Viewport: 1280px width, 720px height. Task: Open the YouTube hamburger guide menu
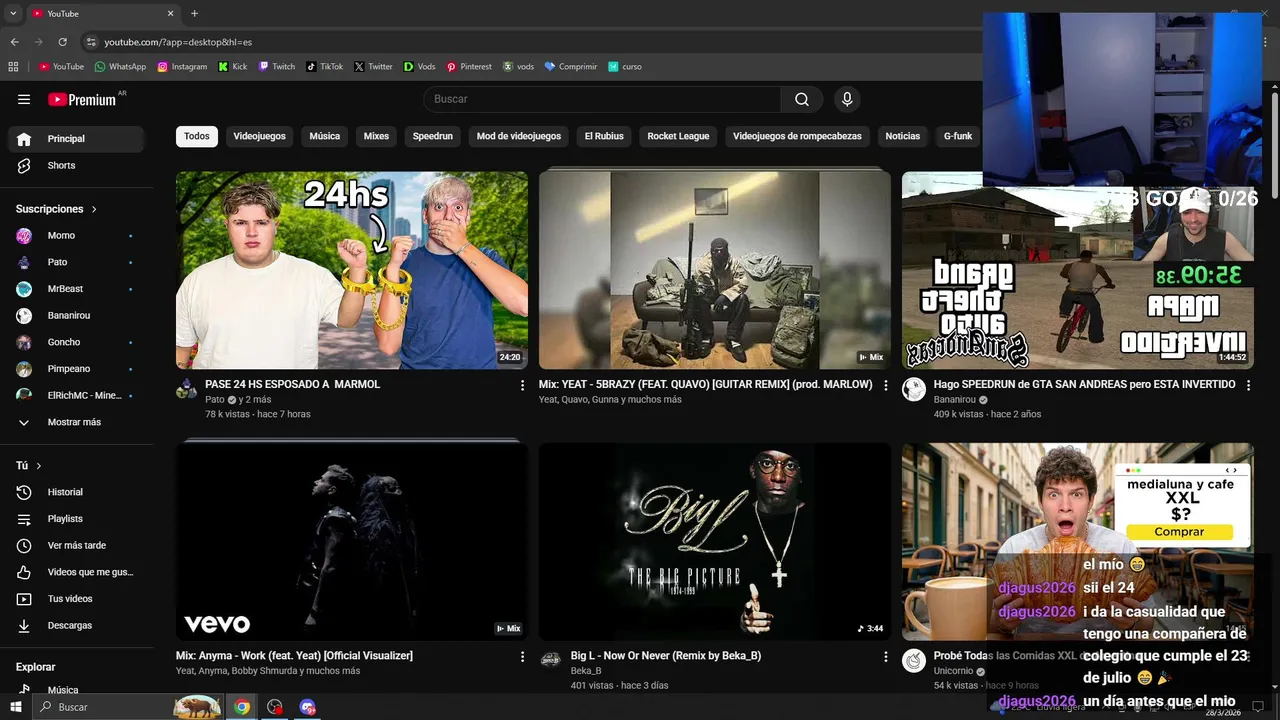(24, 99)
